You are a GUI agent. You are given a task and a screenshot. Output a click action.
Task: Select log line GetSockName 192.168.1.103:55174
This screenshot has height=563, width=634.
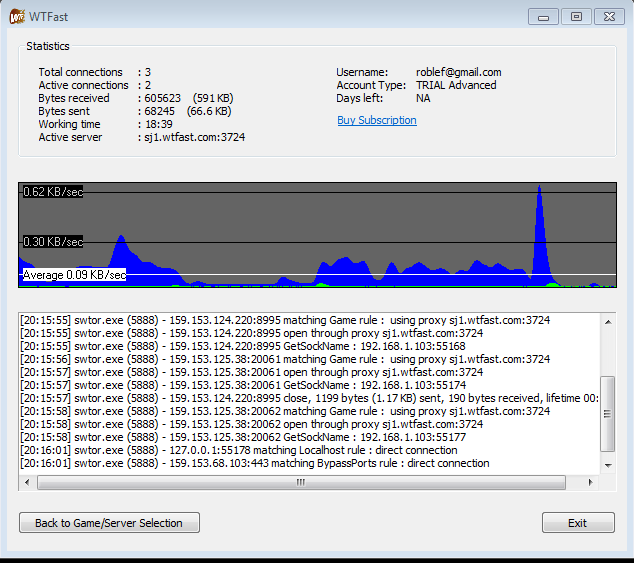pos(243,385)
